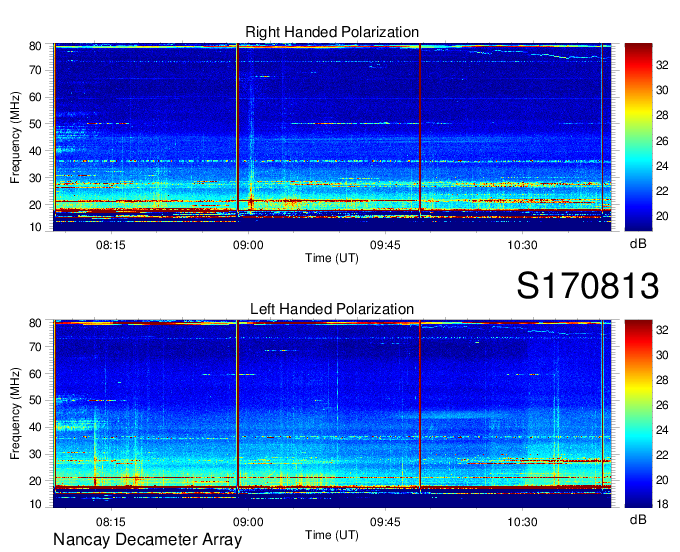The height and width of the screenshot is (552, 680).
Task: Click the Right Handed Polarization spectrogram
Action: (332, 137)
